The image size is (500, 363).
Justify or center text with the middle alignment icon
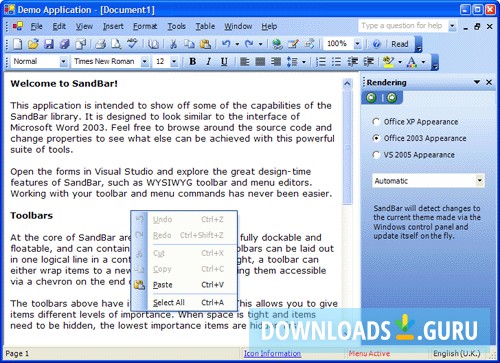[x=260, y=61]
